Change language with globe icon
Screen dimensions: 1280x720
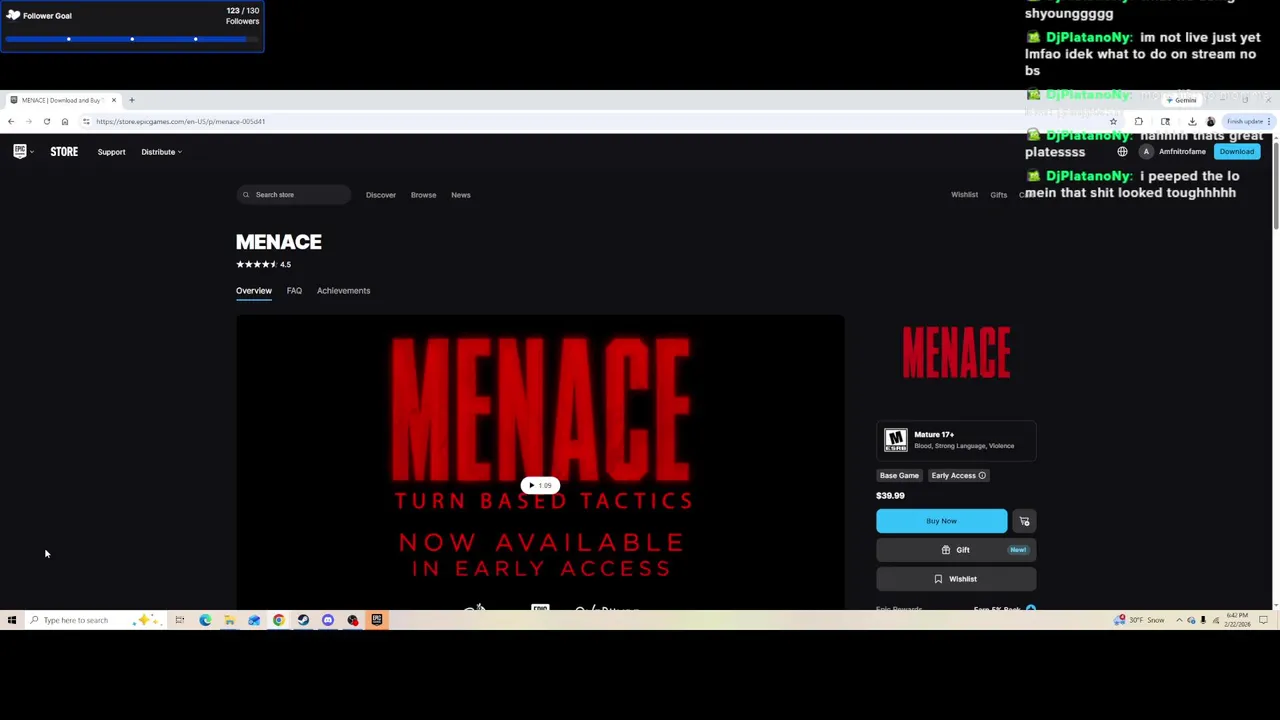(1122, 152)
